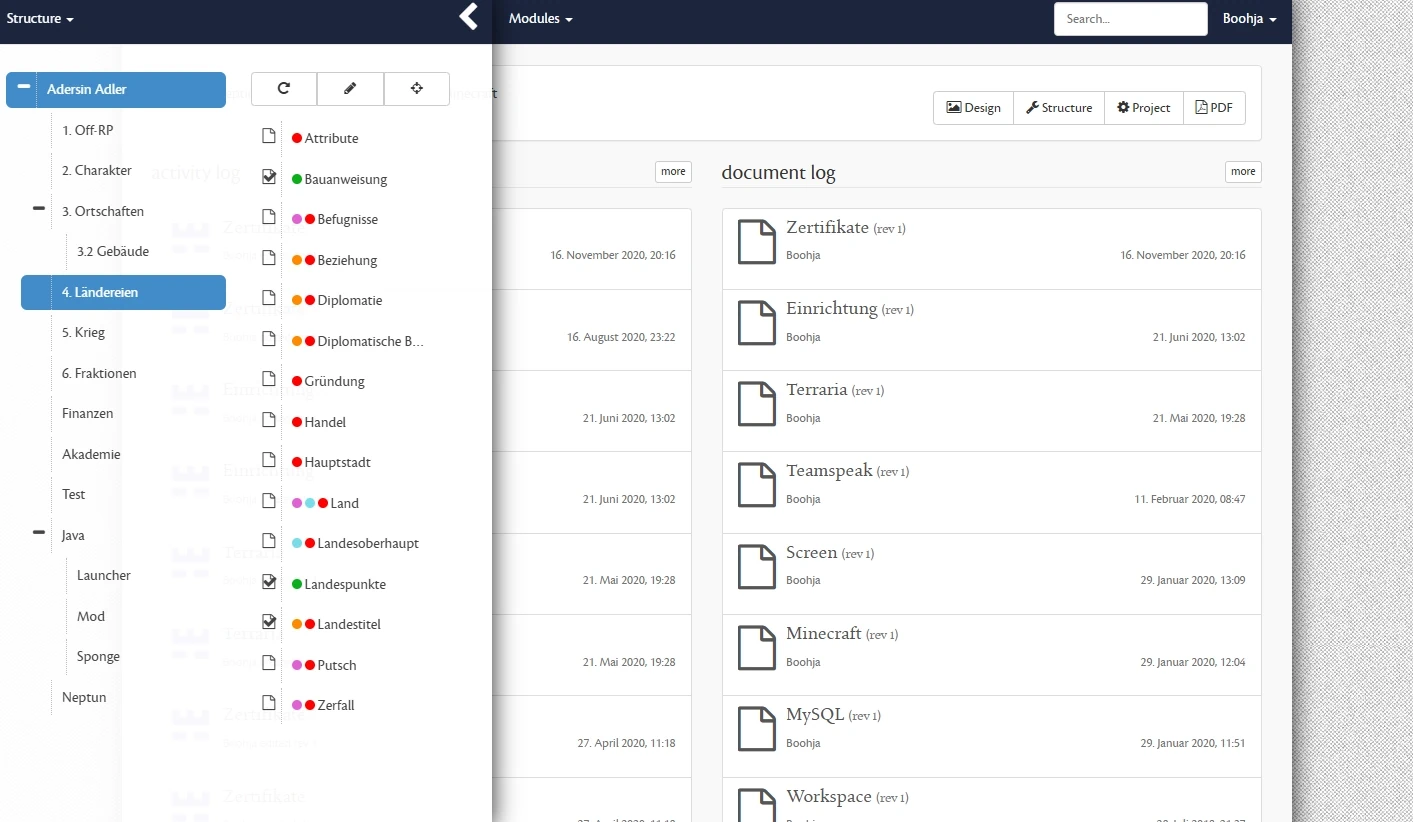Click the pencil edit icon button
This screenshot has width=1413, height=822.
[350, 88]
